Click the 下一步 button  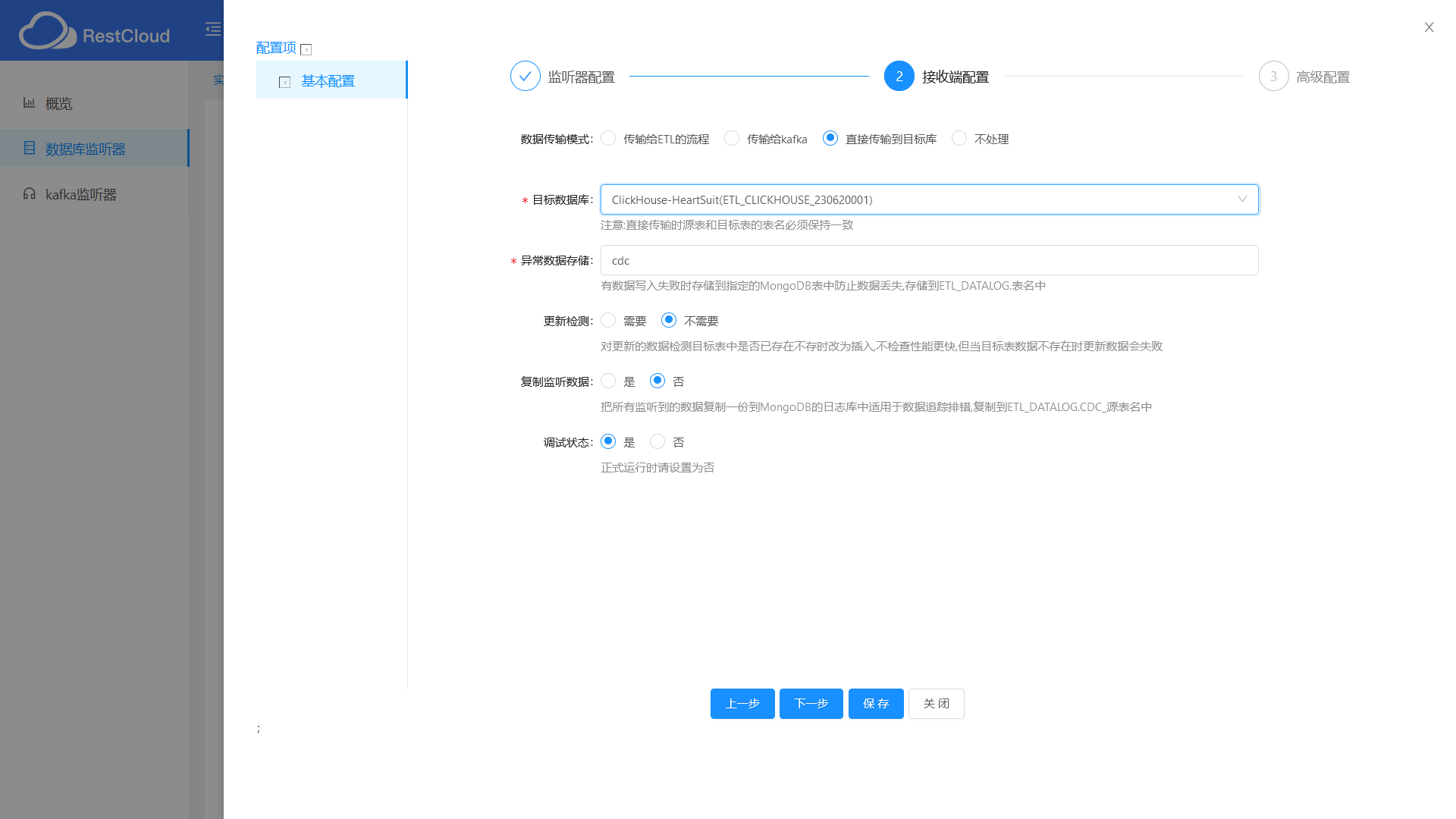pos(811,704)
